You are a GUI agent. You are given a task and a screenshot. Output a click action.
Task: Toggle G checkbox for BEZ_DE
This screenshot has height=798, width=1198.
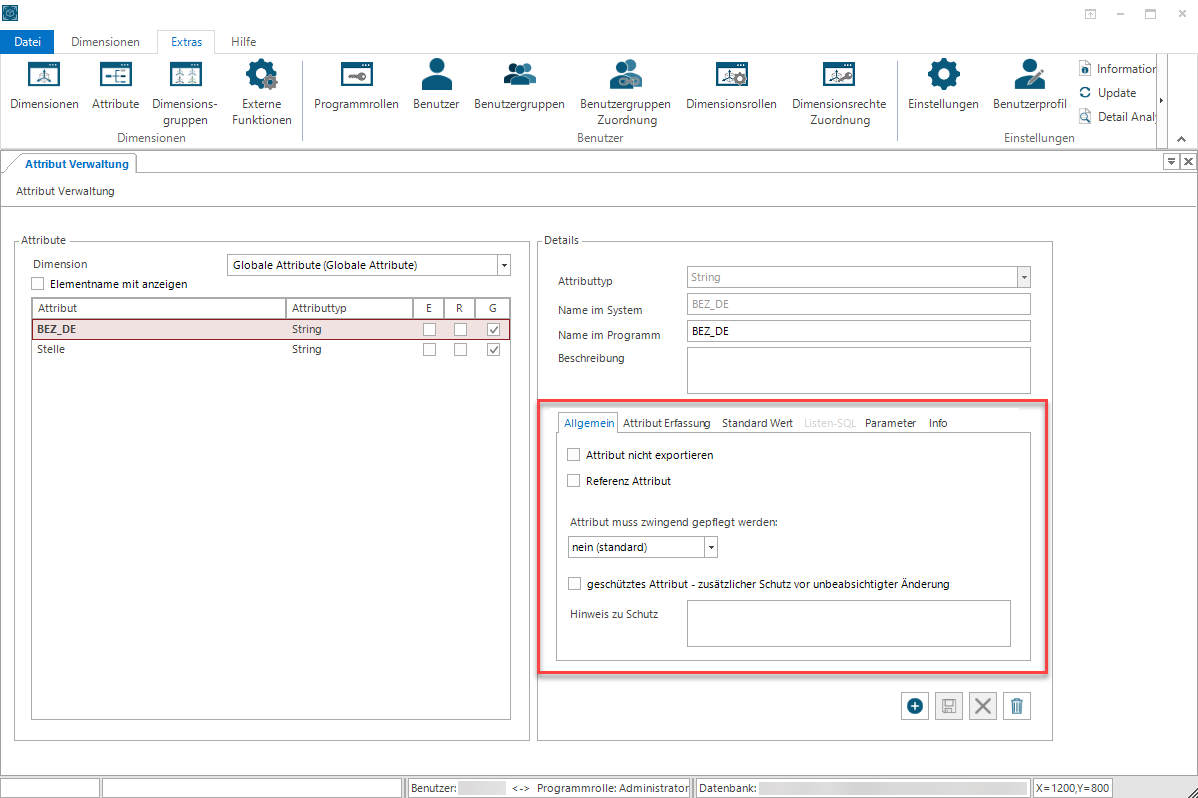click(494, 329)
